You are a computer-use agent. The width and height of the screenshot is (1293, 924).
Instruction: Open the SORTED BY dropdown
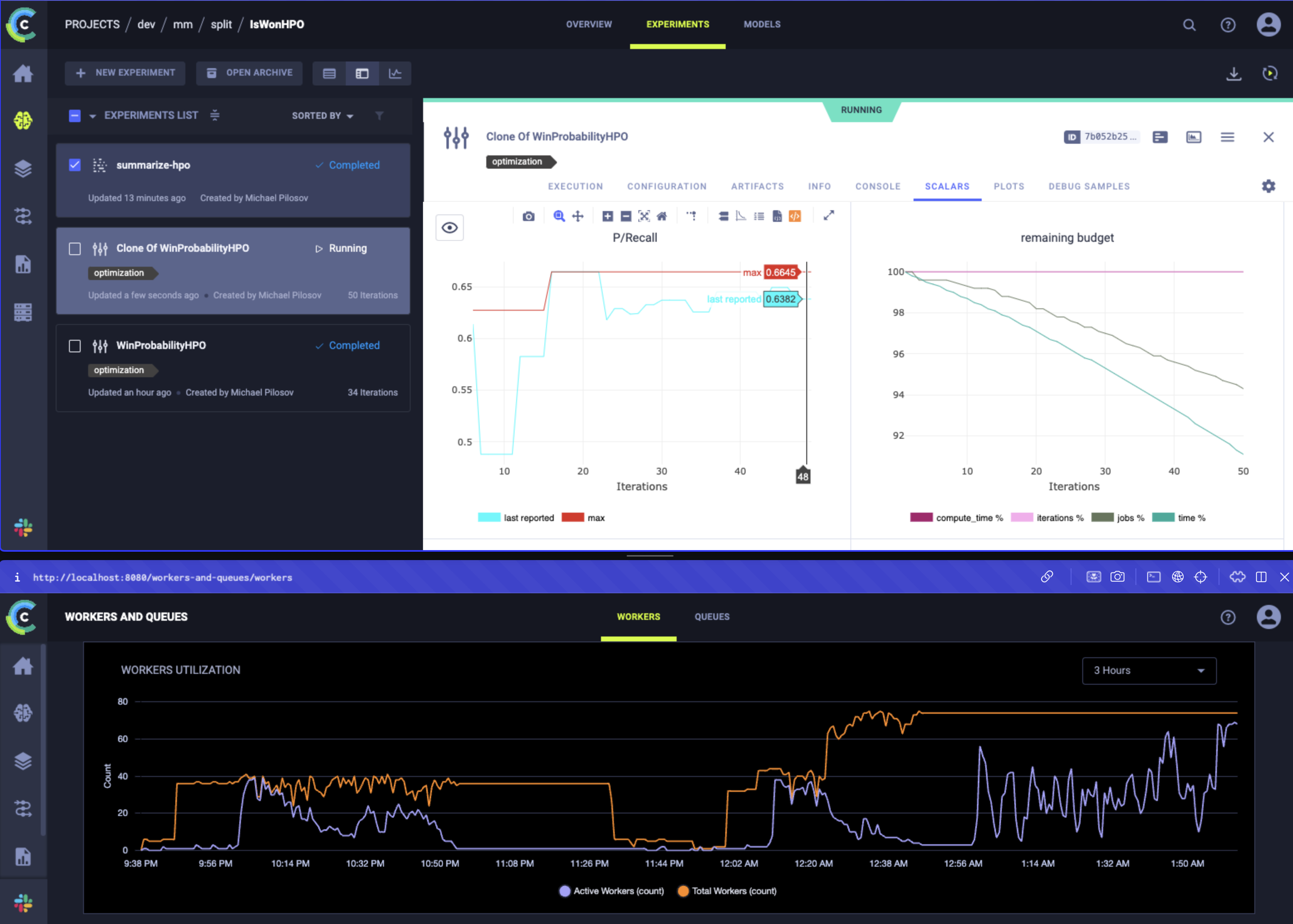pyautogui.click(x=323, y=116)
